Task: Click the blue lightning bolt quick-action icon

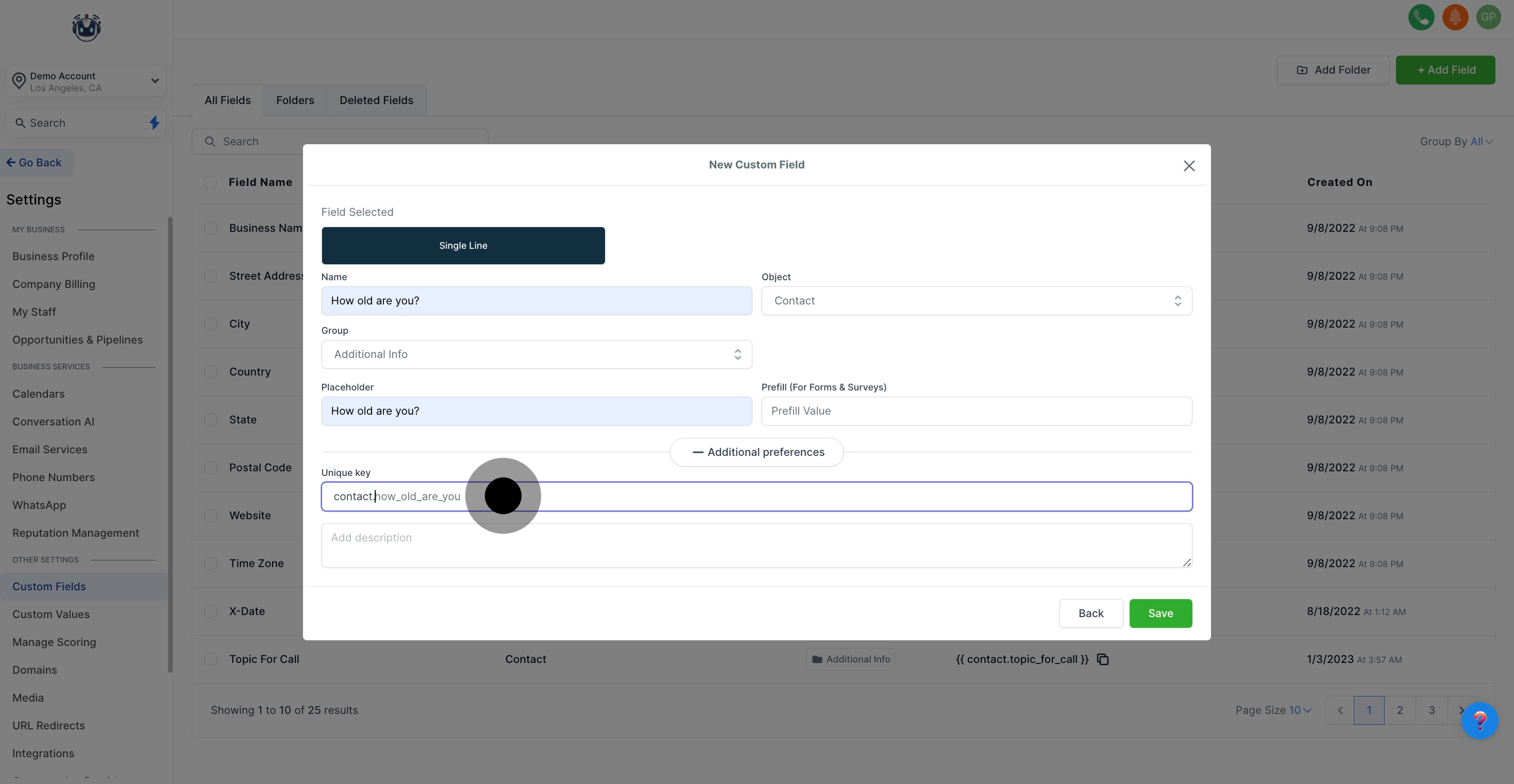Action: click(154, 123)
